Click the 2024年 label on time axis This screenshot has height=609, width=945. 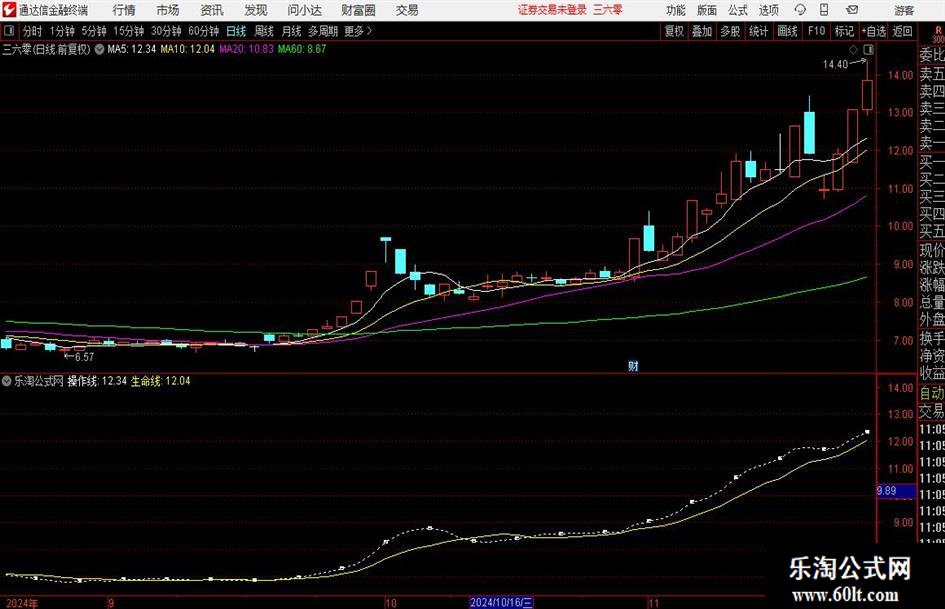22,603
